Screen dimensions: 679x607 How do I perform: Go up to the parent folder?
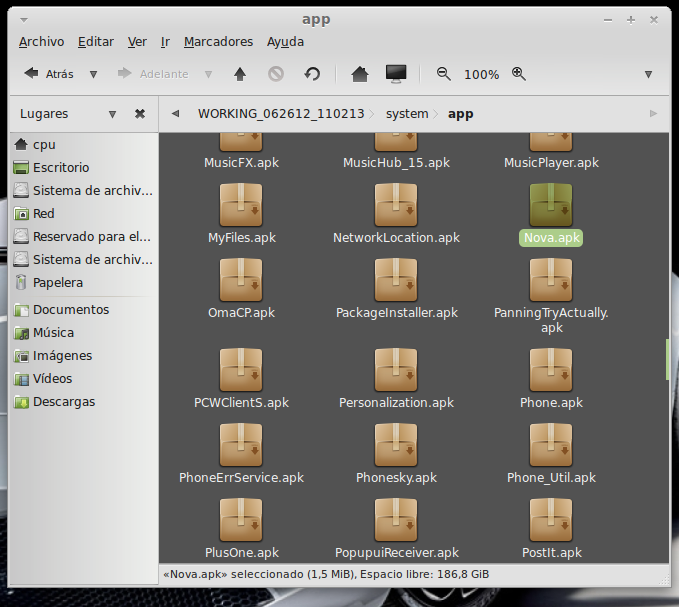click(x=240, y=74)
